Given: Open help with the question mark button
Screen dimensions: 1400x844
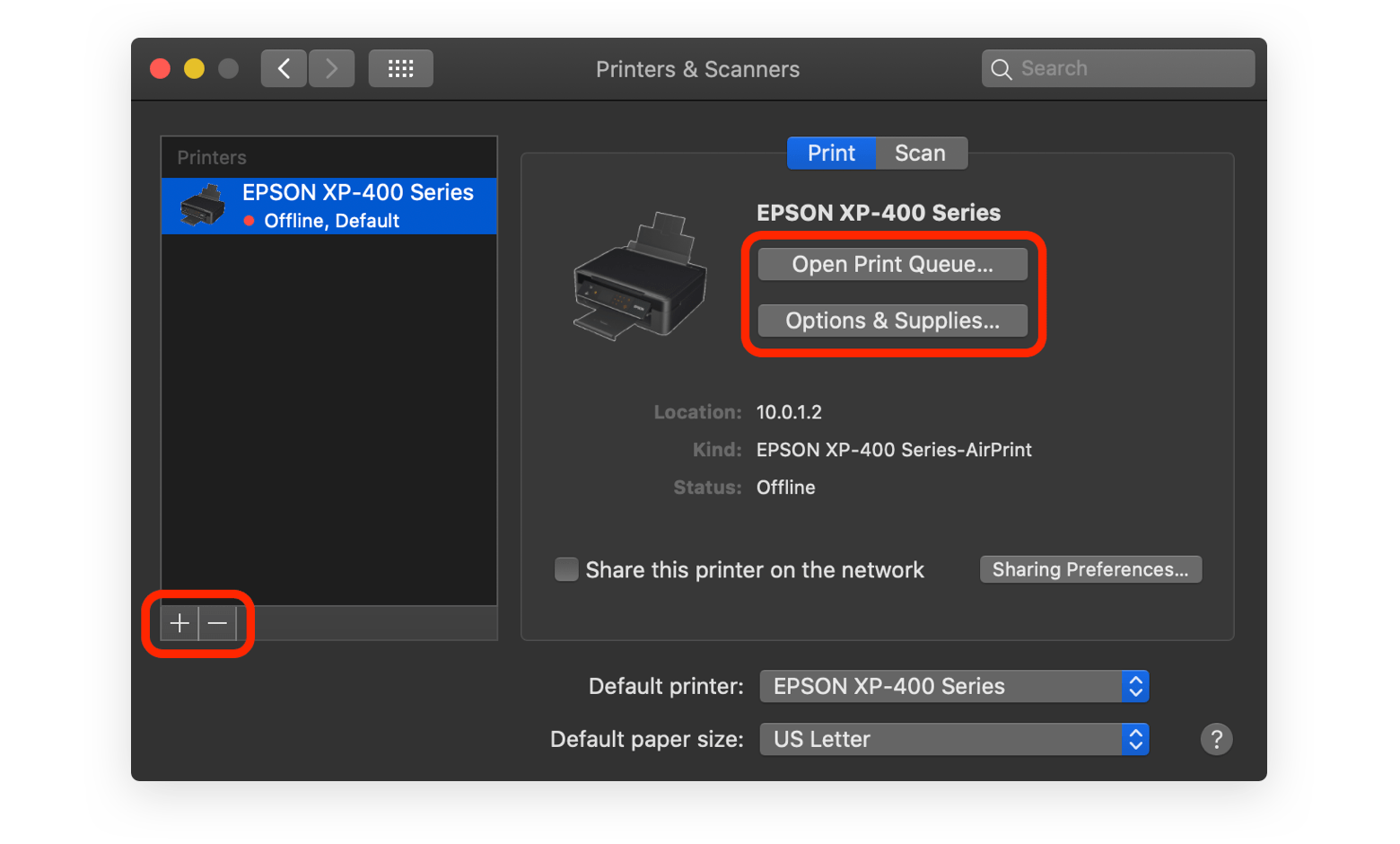Looking at the screenshot, I should (1216, 739).
